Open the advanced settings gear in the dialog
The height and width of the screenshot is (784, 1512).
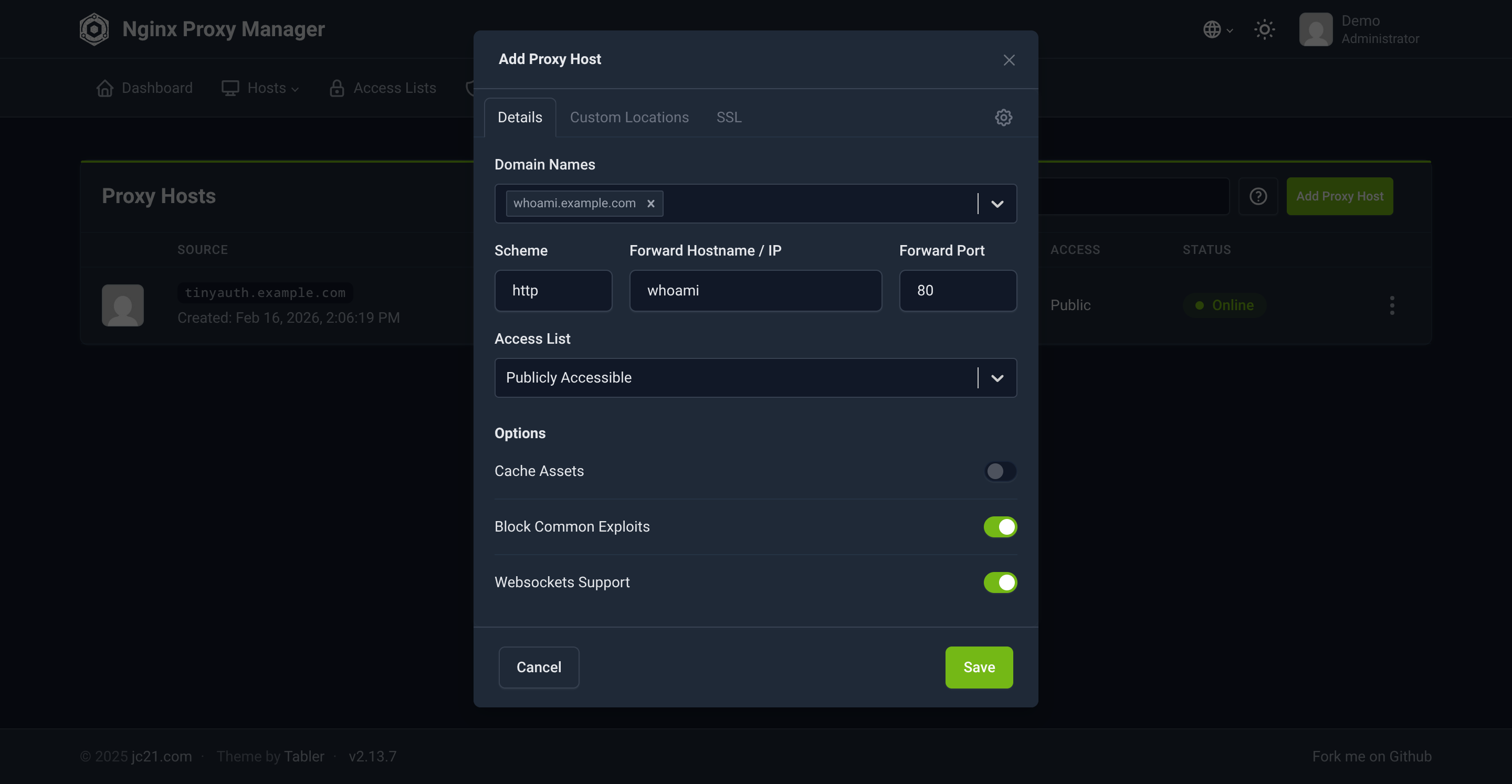pyautogui.click(x=1003, y=117)
